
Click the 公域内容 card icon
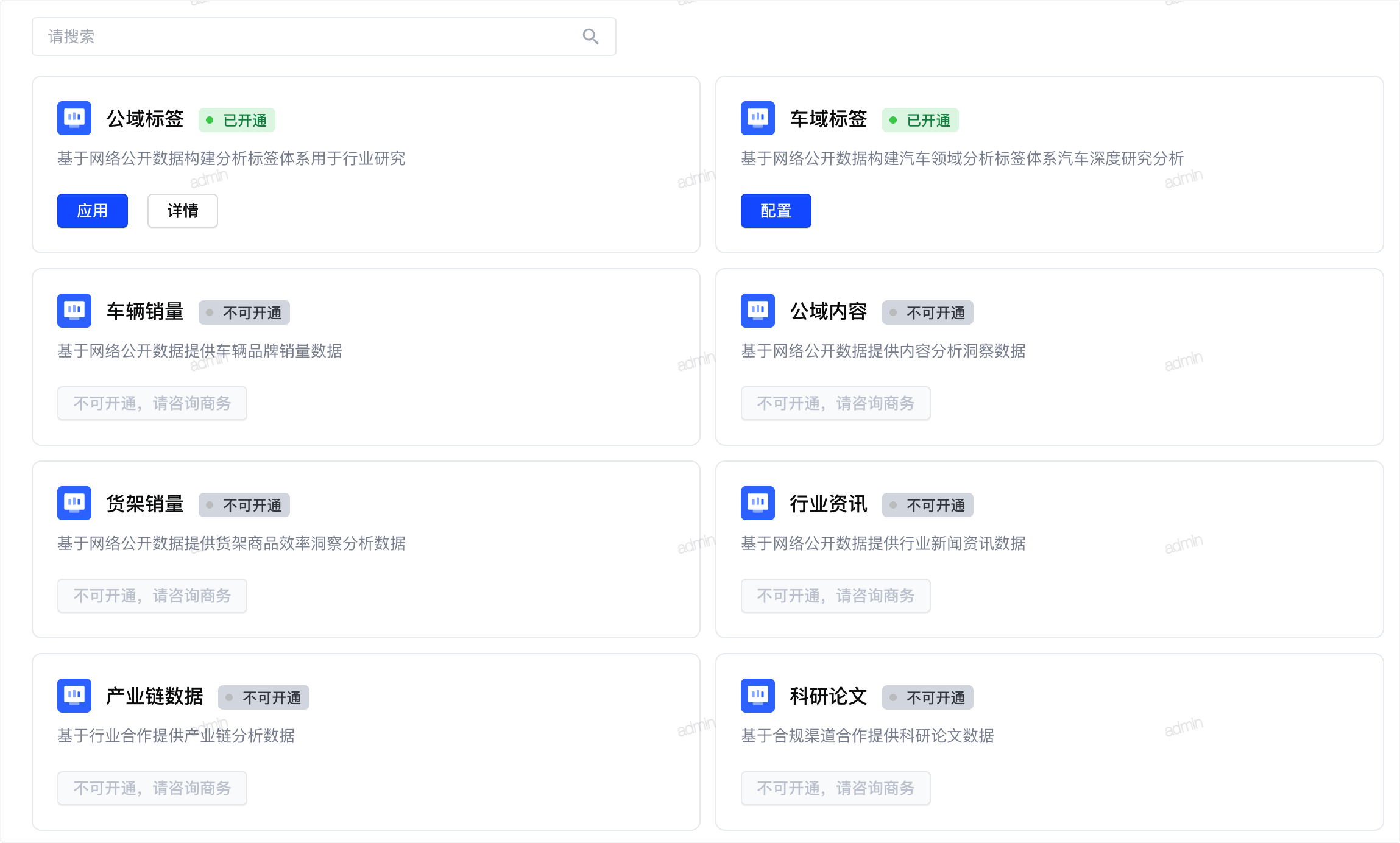coord(758,311)
